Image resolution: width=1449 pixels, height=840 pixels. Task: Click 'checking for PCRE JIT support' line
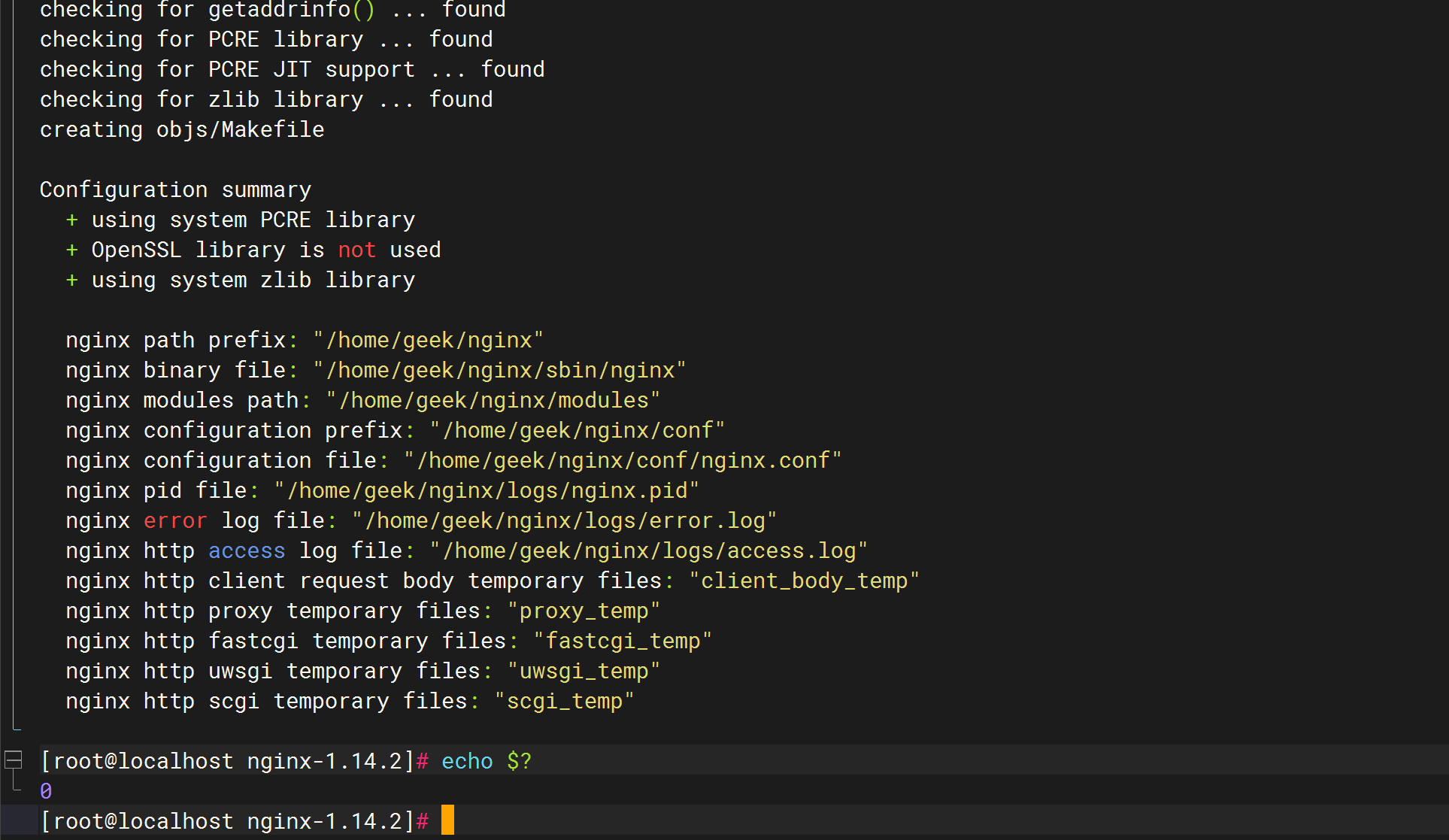293,69
